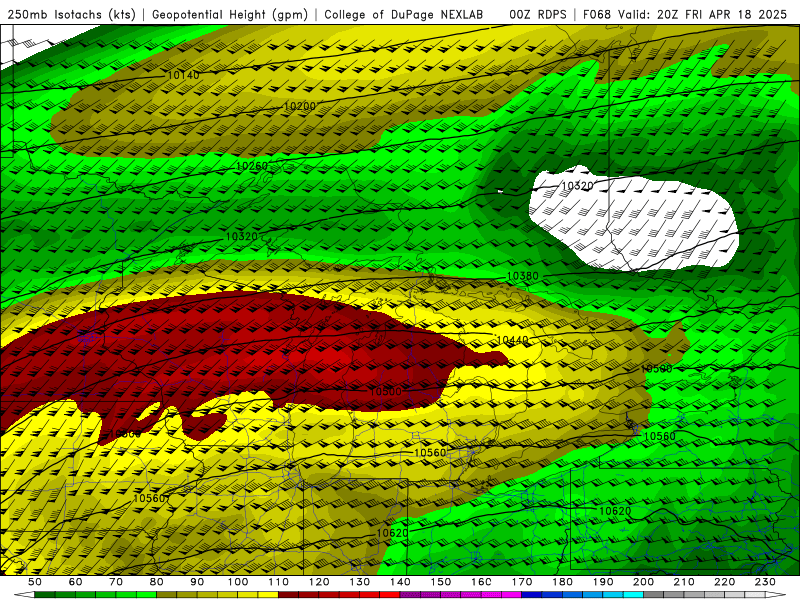The width and height of the screenshot is (800, 600).
Task: Click the right arrow end of the color bar
Action: tap(776, 595)
